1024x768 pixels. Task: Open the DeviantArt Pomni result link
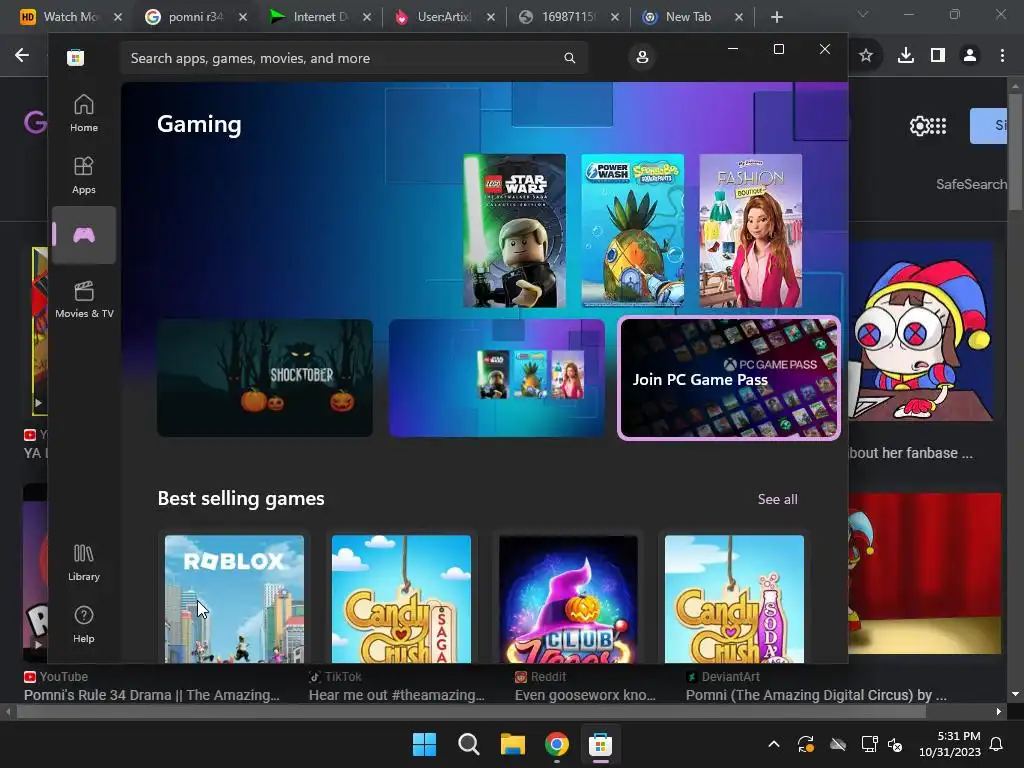tap(816, 695)
